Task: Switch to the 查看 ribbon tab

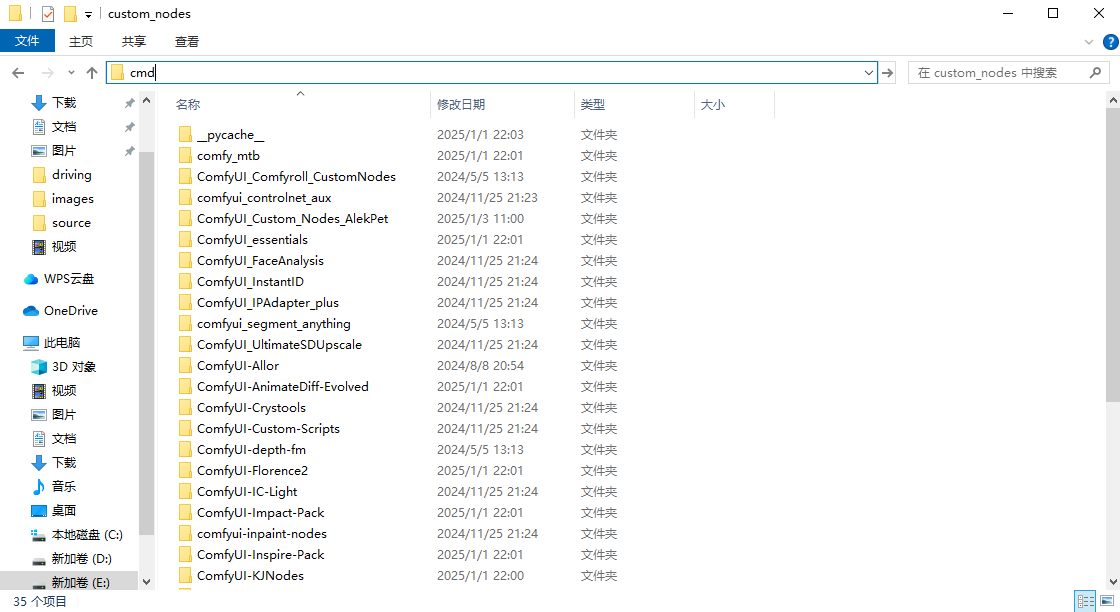Action: (187, 41)
